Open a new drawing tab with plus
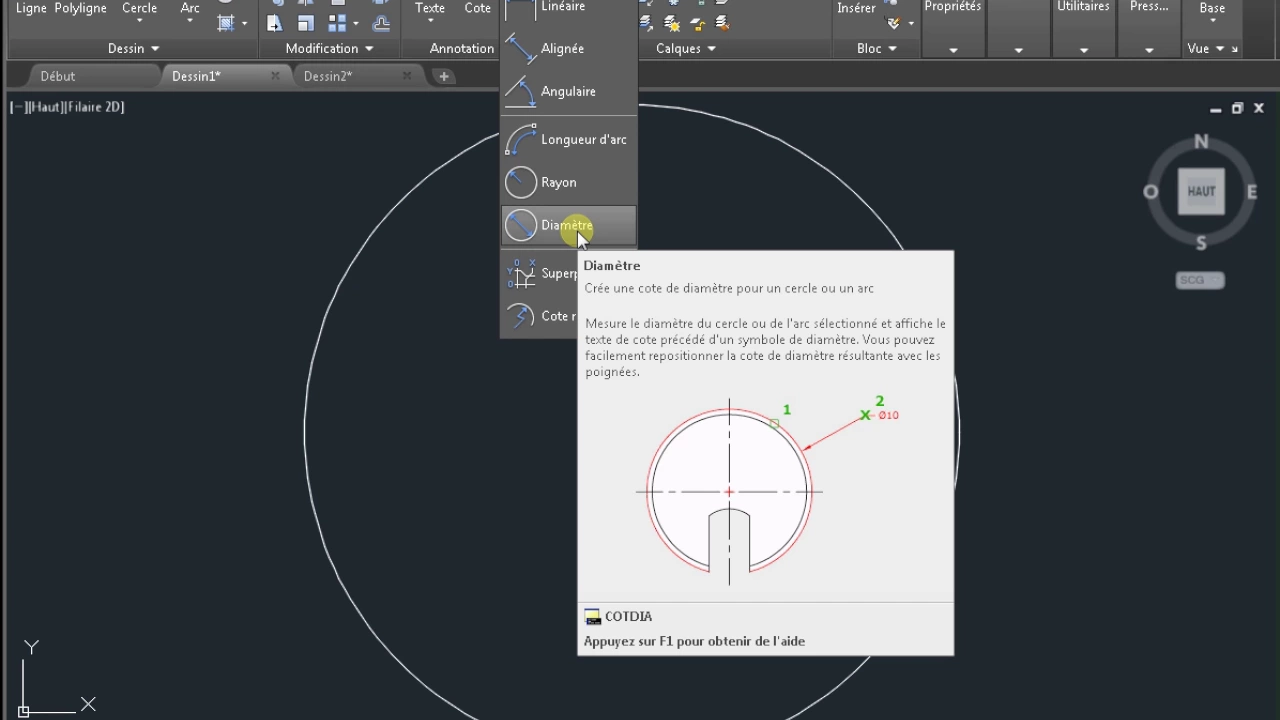 pos(443,76)
